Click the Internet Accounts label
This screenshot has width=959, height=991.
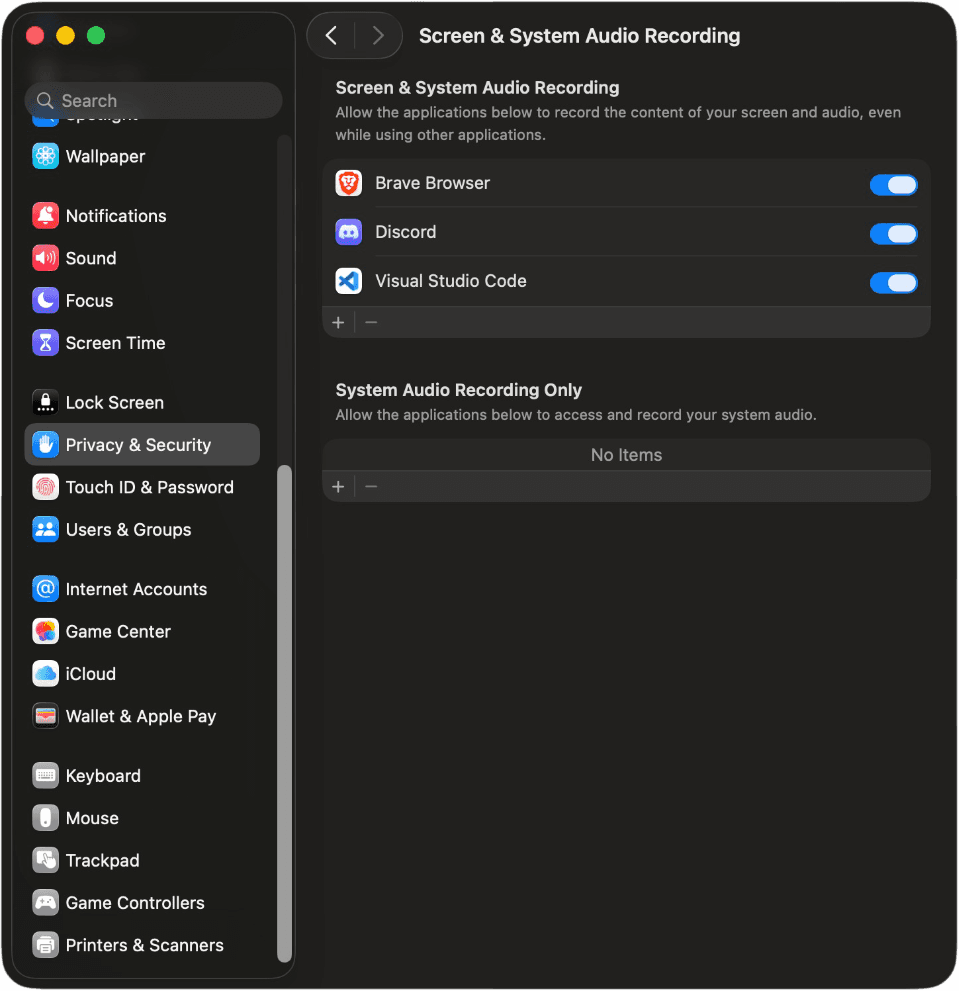(137, 588)
